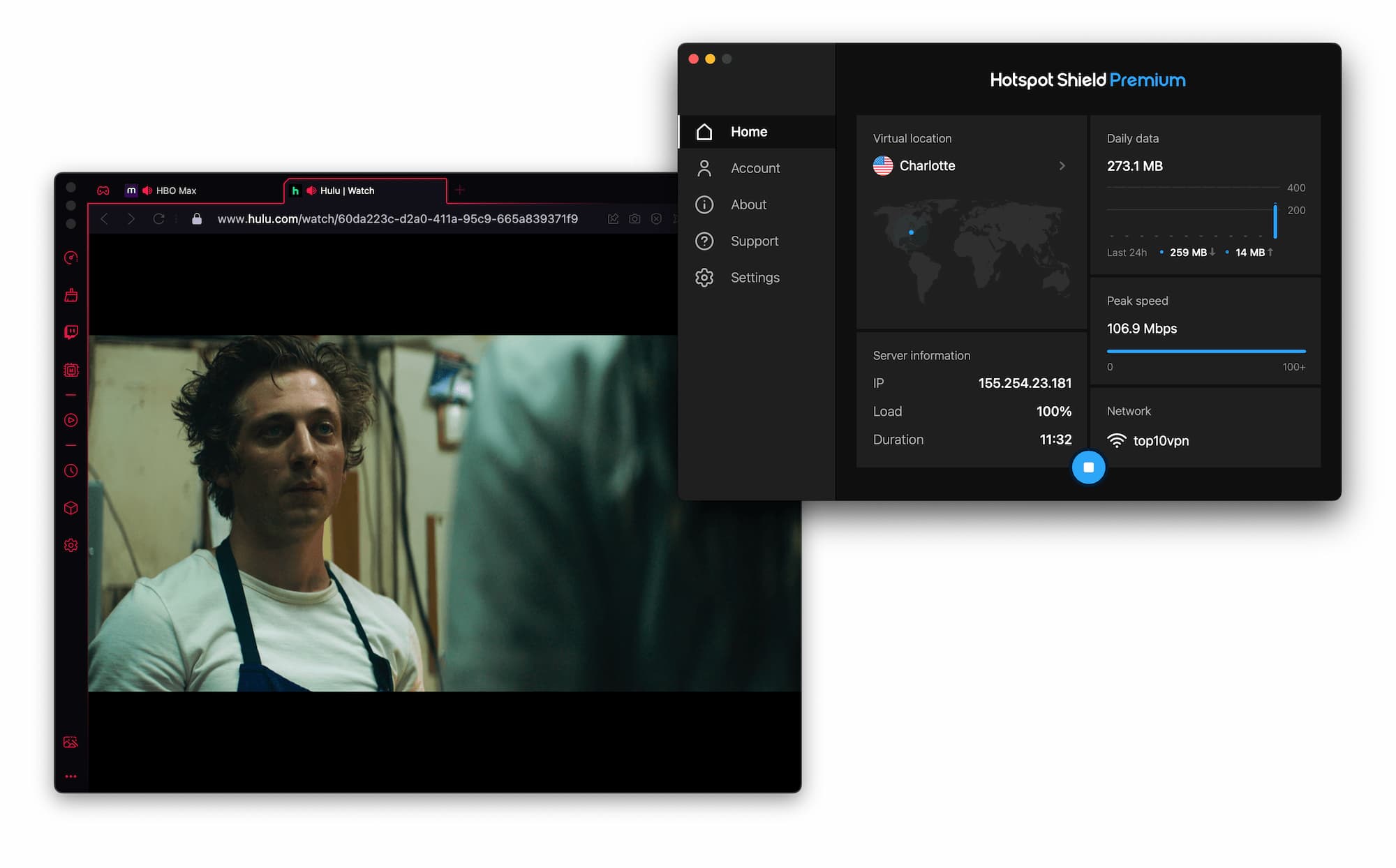This screenshot has width=1396, height=868.
Task: Click the top10vpn network name link
Action: pyautogui.click(x=1160, y=440)
